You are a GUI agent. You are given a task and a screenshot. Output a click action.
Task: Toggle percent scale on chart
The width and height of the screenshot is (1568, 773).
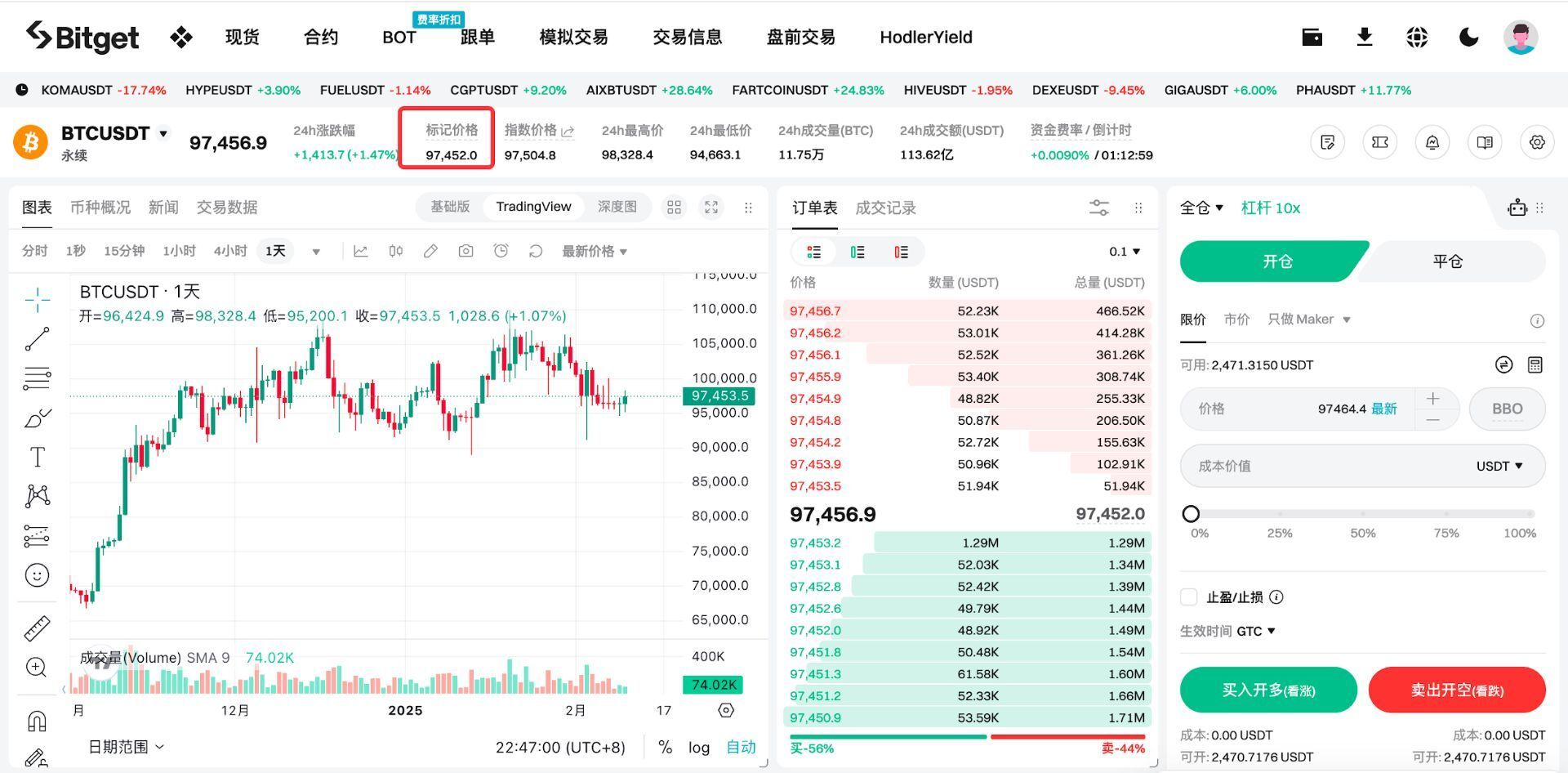(665, 747)
